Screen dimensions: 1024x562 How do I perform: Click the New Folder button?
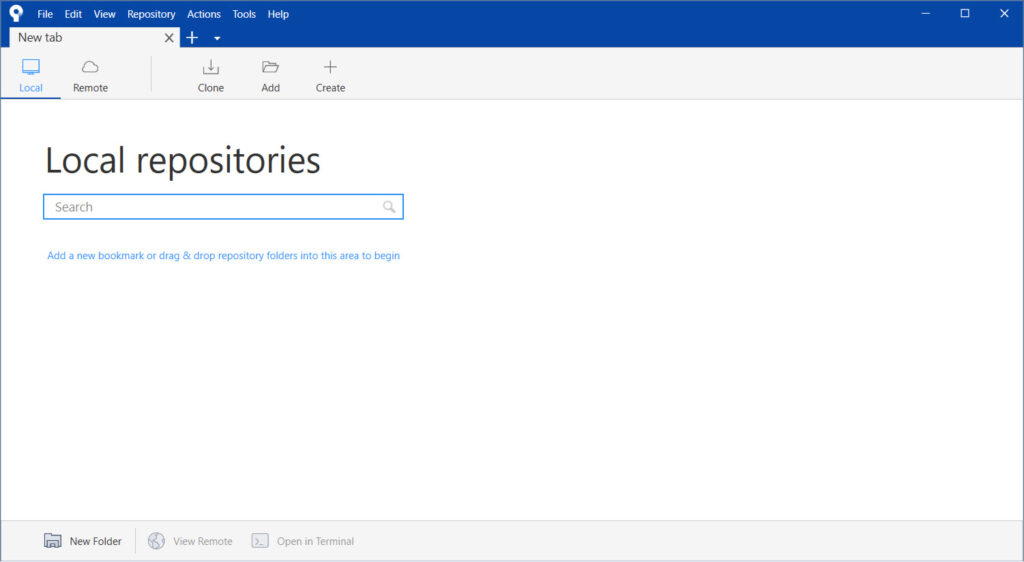pyautogui.click(x=82, y=541)
